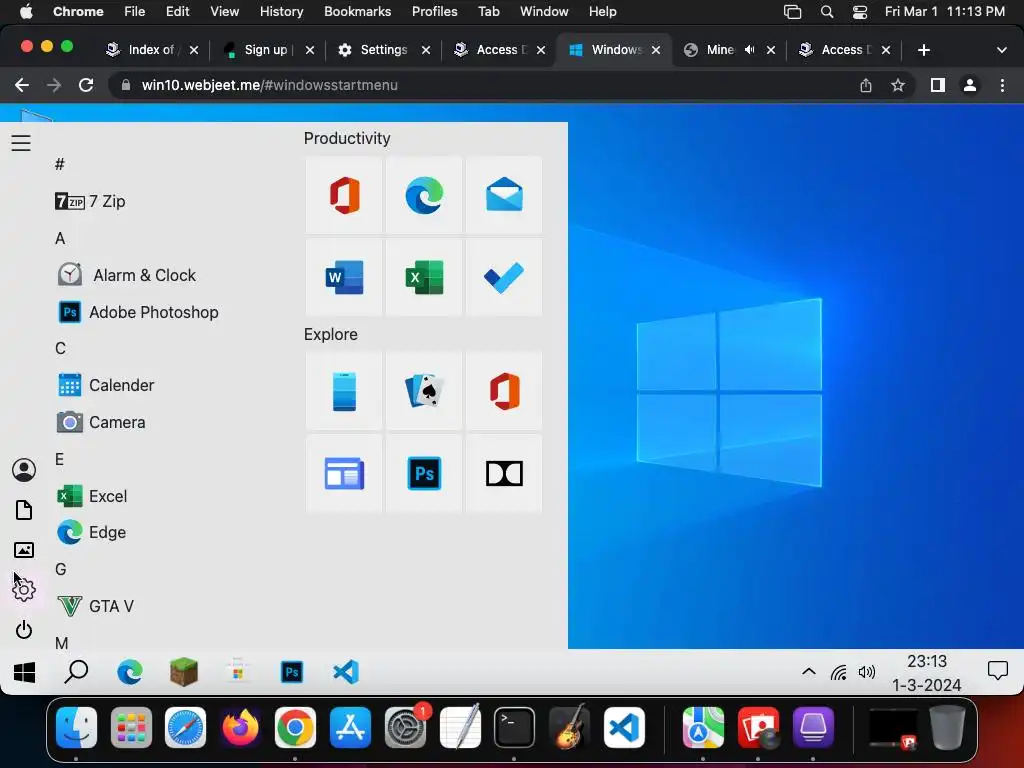This screenshot has height=768, width=1024.
Task: Select the letter A section header
Action: [60, 238]
